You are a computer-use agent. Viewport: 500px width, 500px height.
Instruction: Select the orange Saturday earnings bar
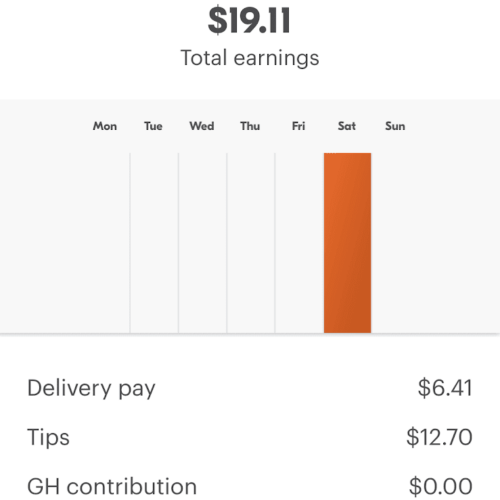[x=347, y=243]
